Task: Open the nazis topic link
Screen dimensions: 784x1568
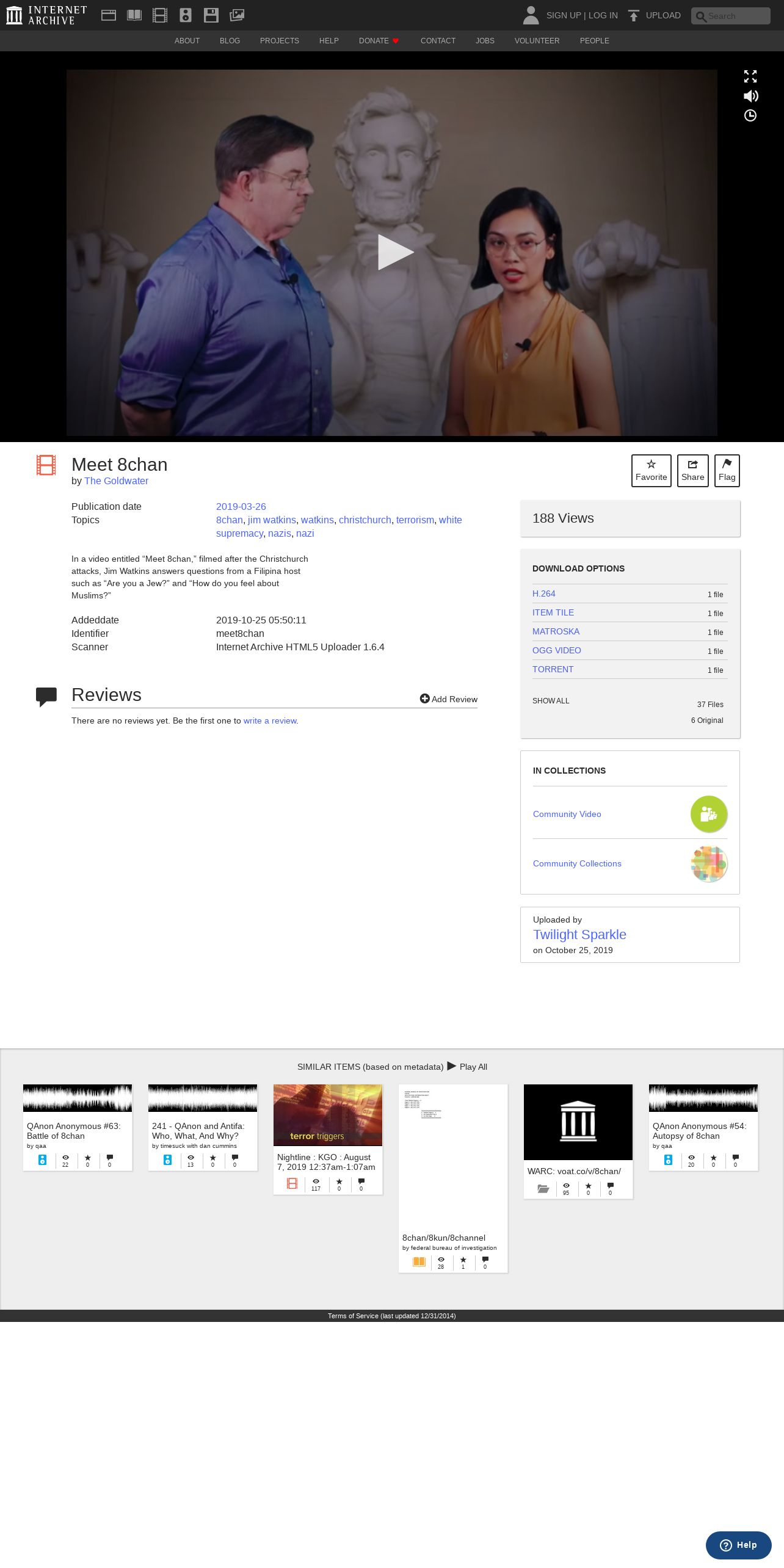Action: pyautogui.click(x=280, y=534)
